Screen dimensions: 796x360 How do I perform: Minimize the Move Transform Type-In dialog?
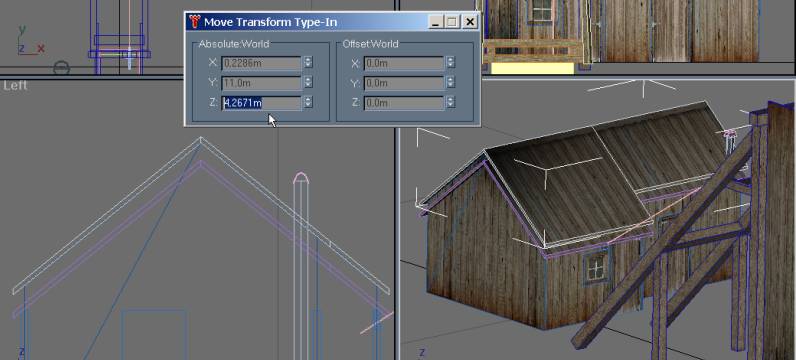pyautogui.click(x=436, y=22)
